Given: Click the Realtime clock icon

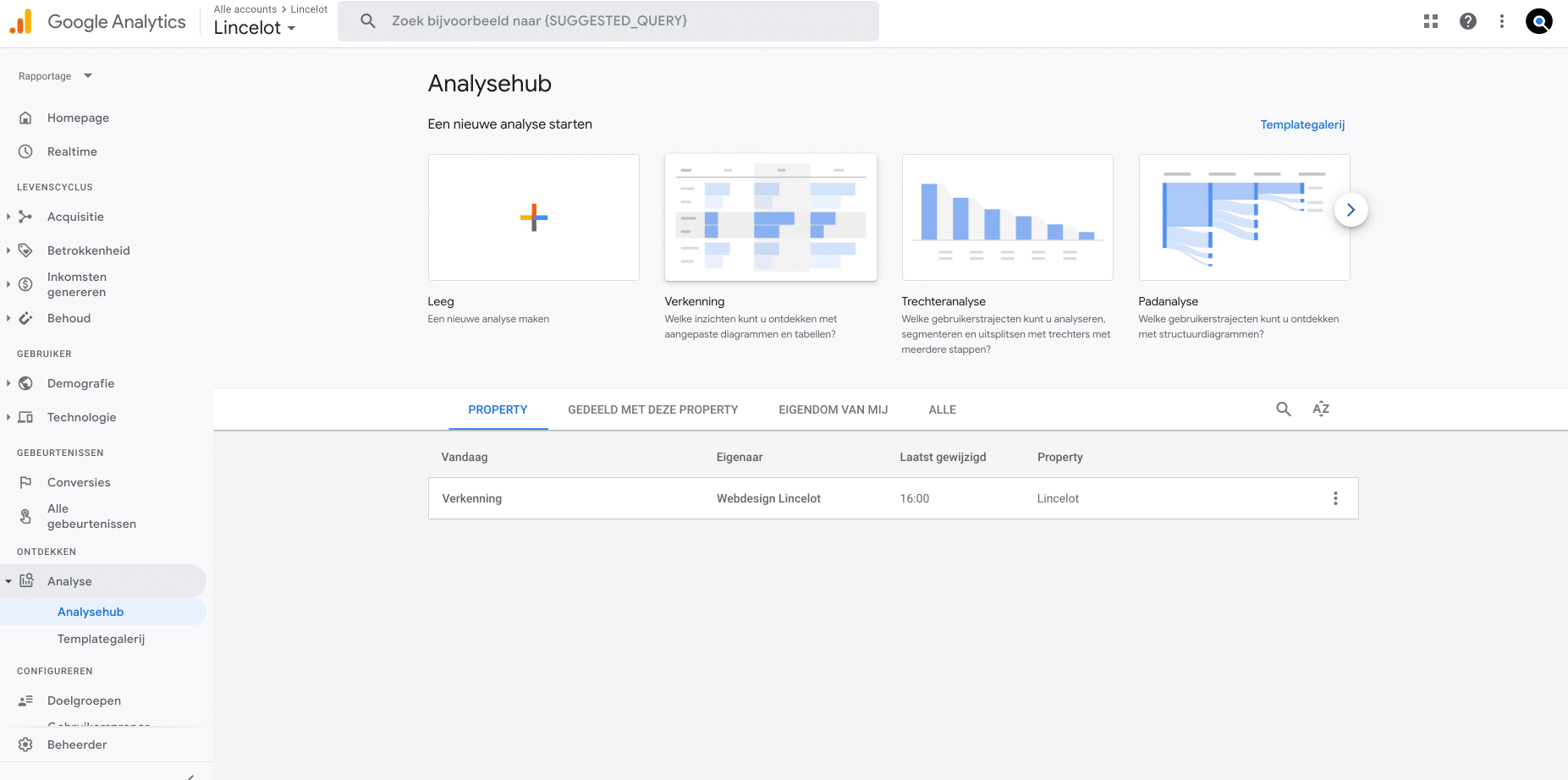Looking at the screenshot, I should point(25,151).
